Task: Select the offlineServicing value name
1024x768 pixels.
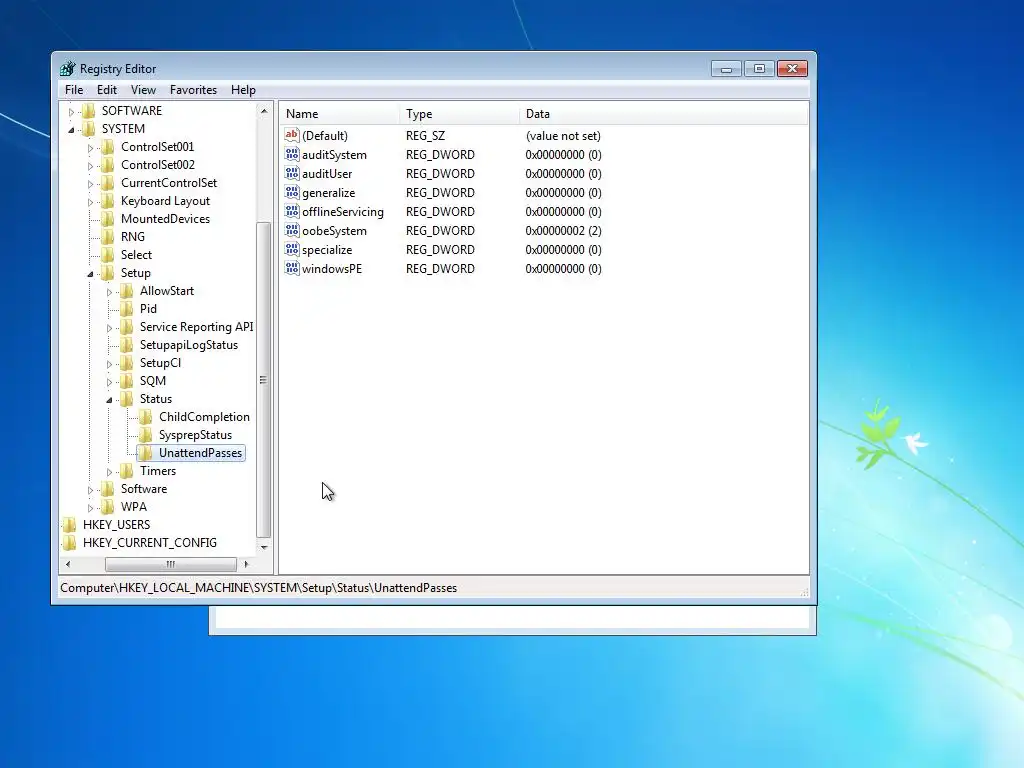Action: click(342, 212)
